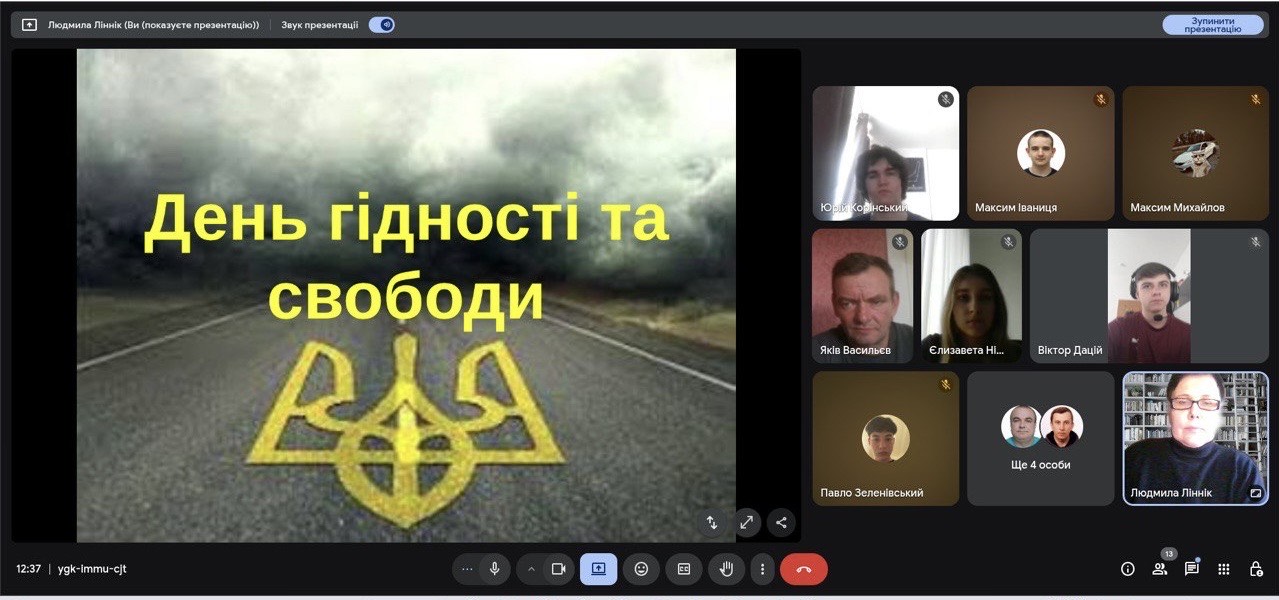Image resolution: width=1279 pixels, height=600 pixels.
Task: Open the send reaction emoji panel
Action: coord(641,569)
